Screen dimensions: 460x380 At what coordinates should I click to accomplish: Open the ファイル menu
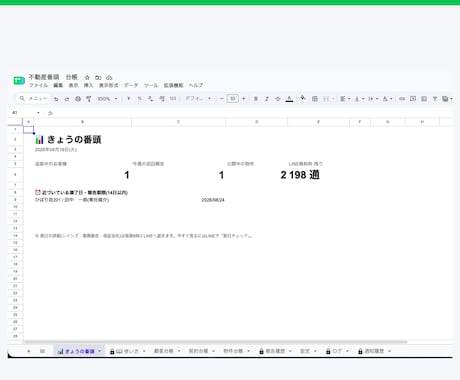point(38,85)
